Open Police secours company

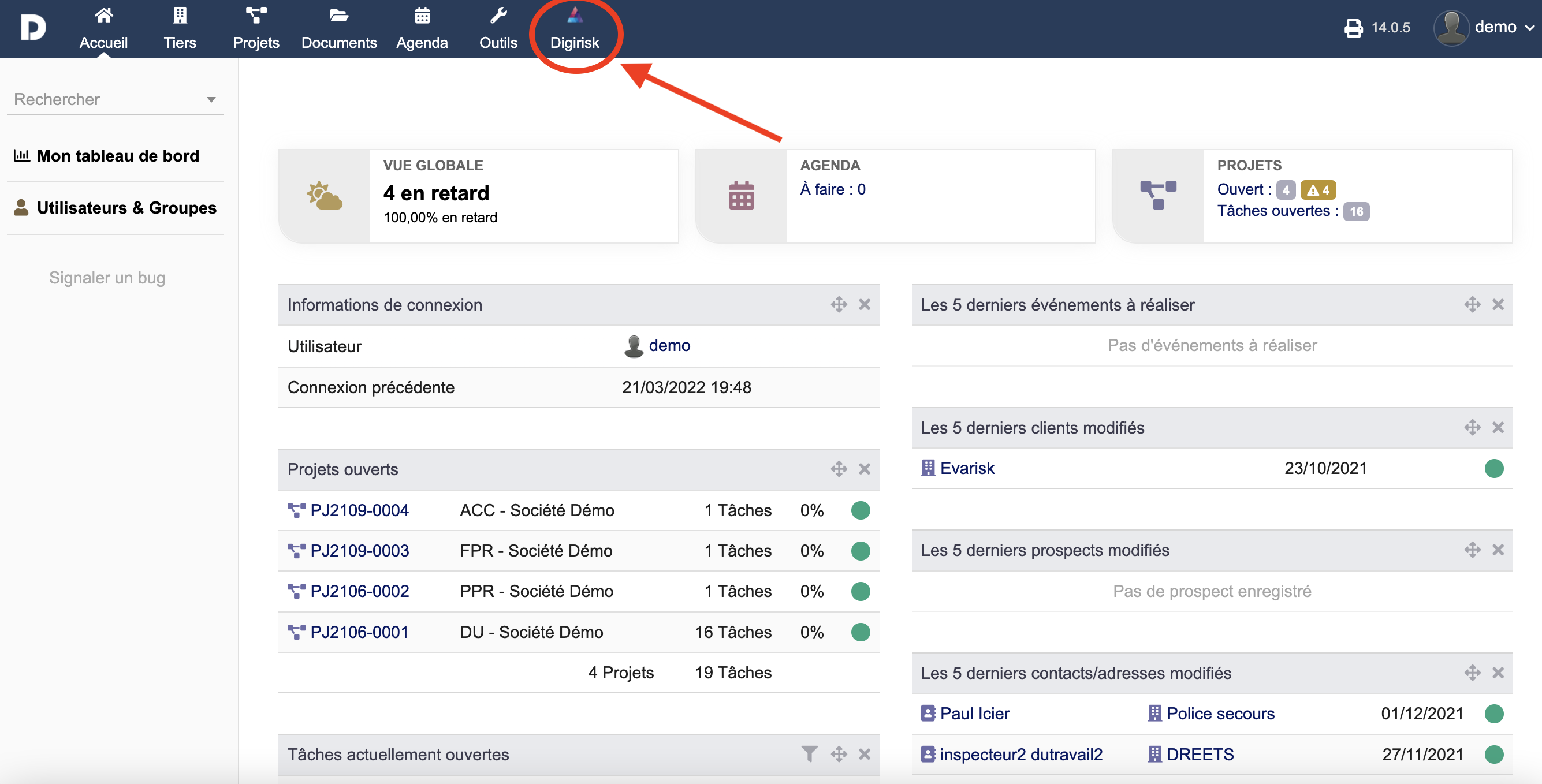click(1220, 714)
